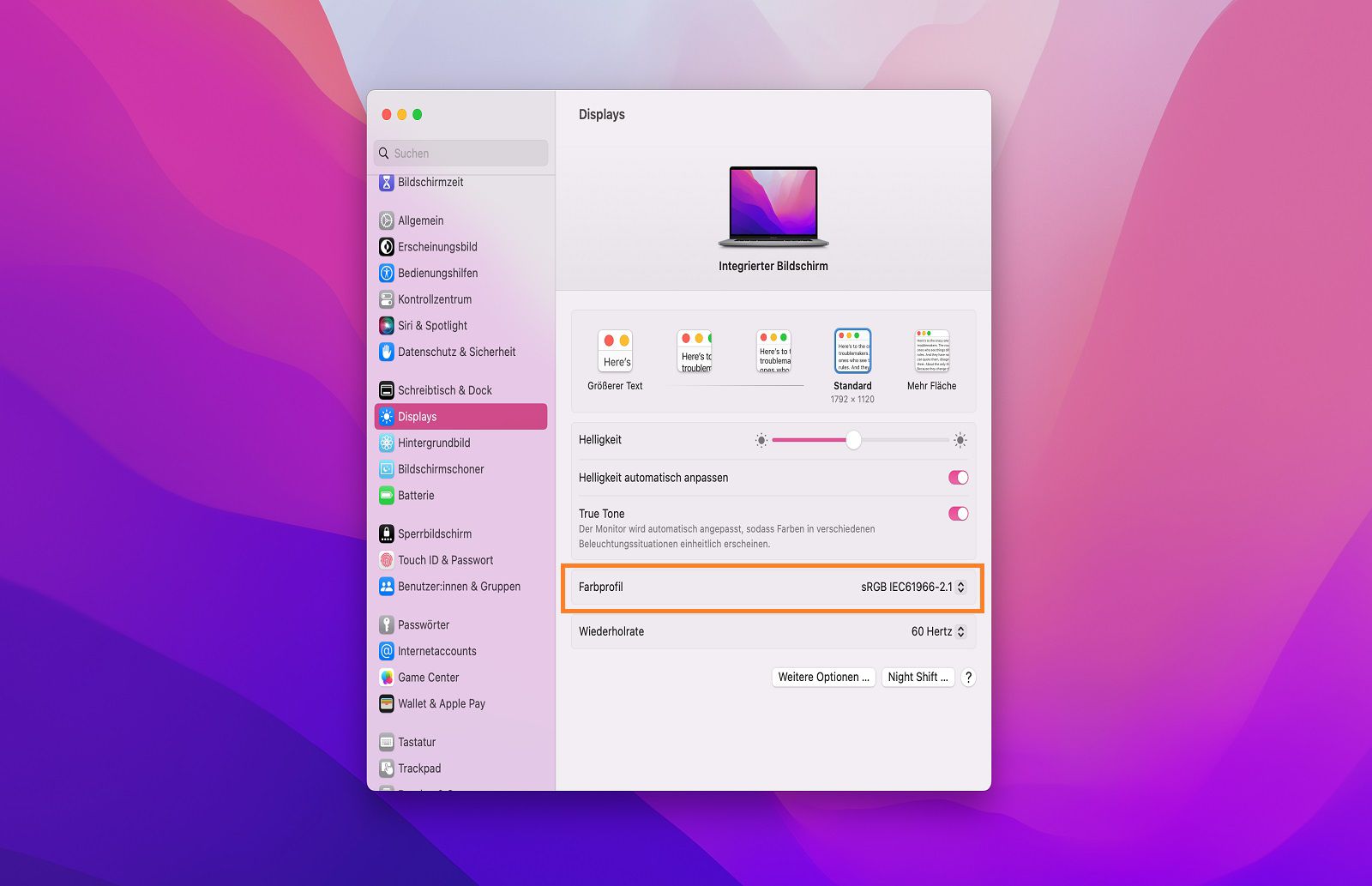Go to Hintergrundbild settings
The height and width of the screenshot is (886, 1372).
click(461, 443)
